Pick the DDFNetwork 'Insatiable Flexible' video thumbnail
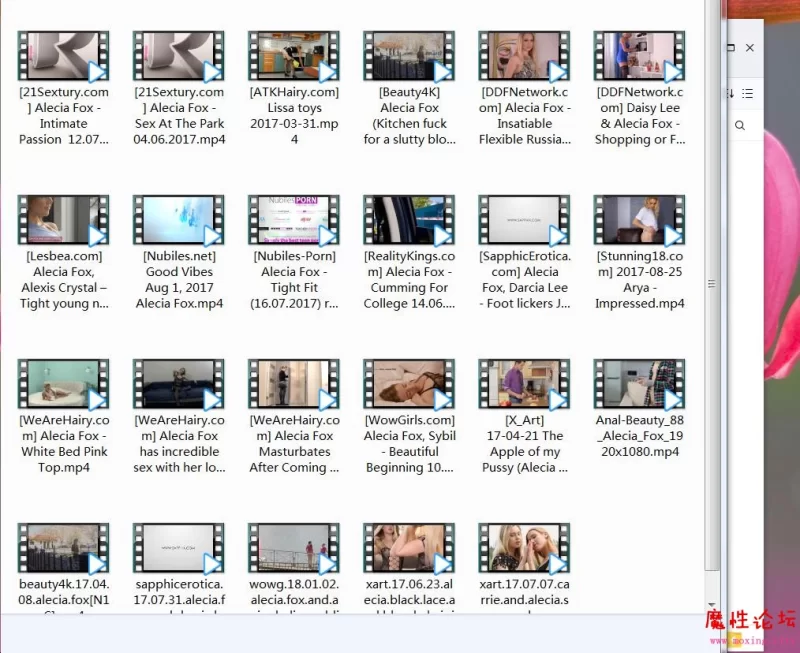Image resolution: width=800 pixels, height=653 pixels. 524,56
